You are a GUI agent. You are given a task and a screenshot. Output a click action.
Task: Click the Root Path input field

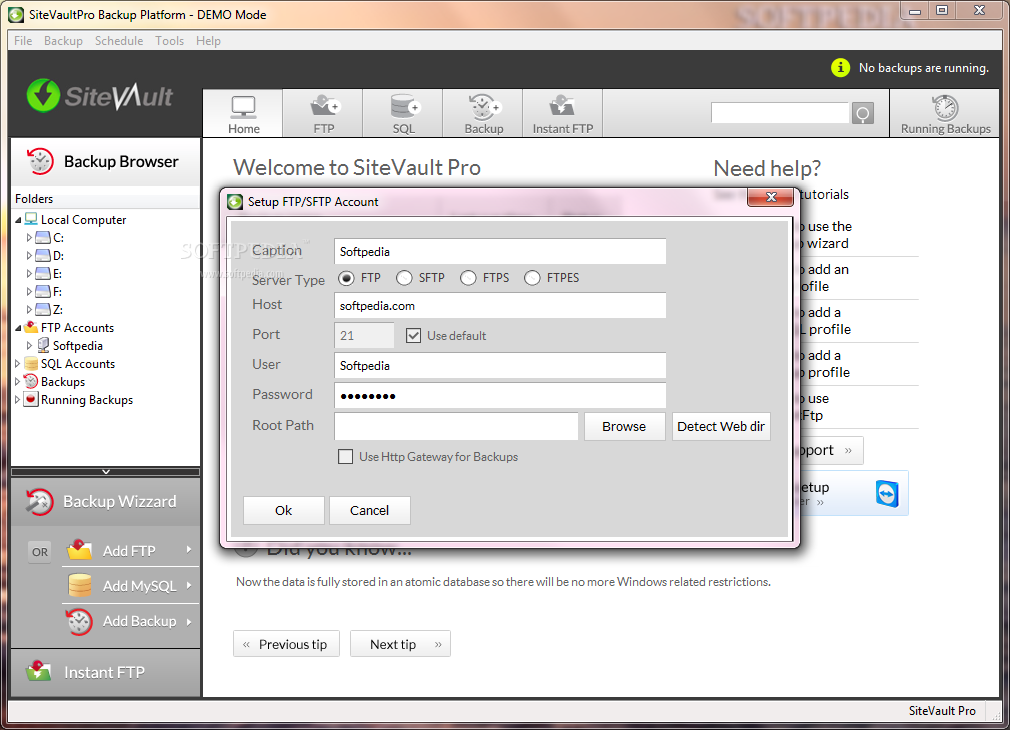456,427
